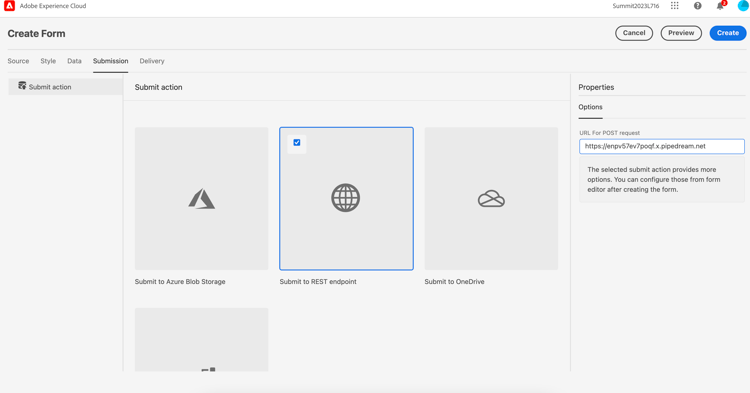The height and width of the screenshot is (393, 750).
Task: Select the Azure Blob Storage icon
Action: 201,198
